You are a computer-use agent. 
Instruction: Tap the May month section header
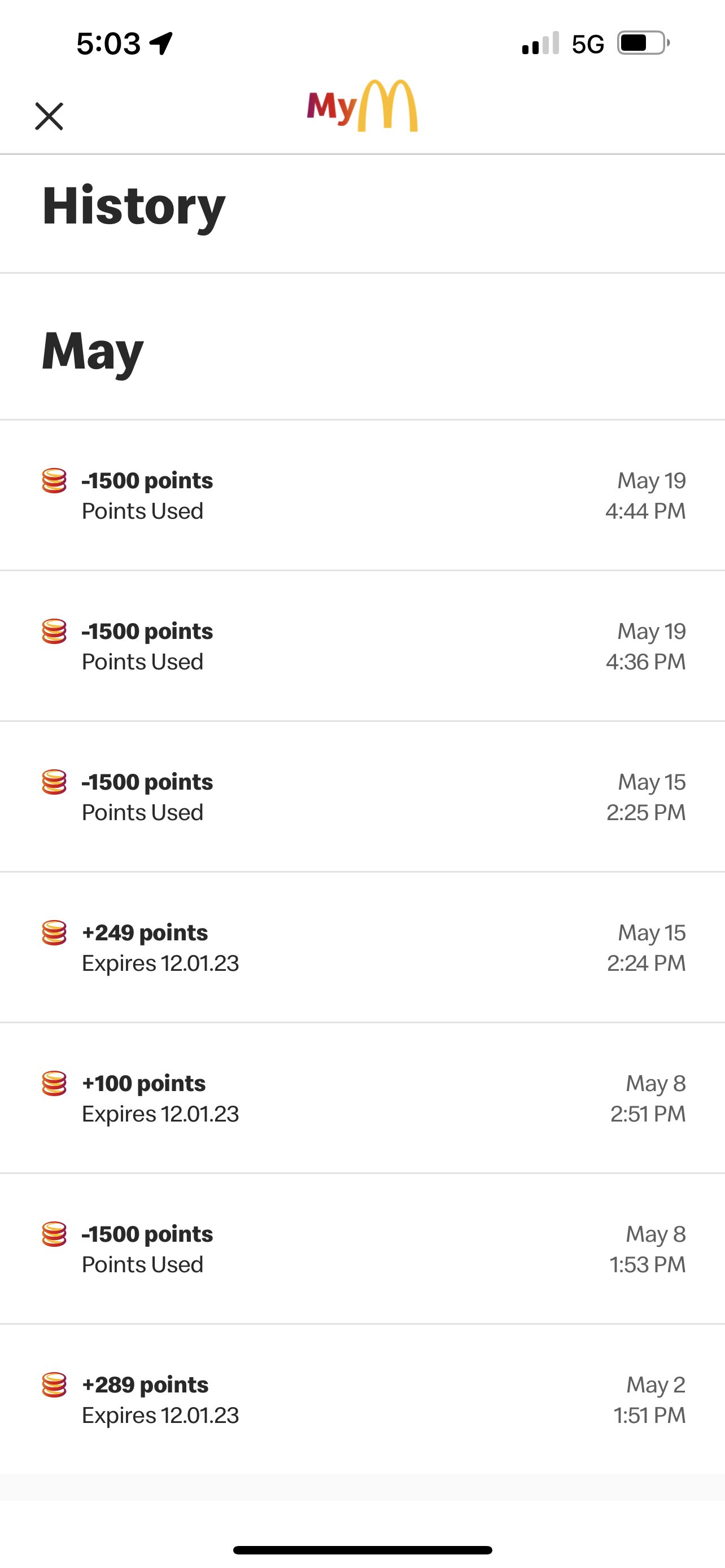[x=93, y=351]
